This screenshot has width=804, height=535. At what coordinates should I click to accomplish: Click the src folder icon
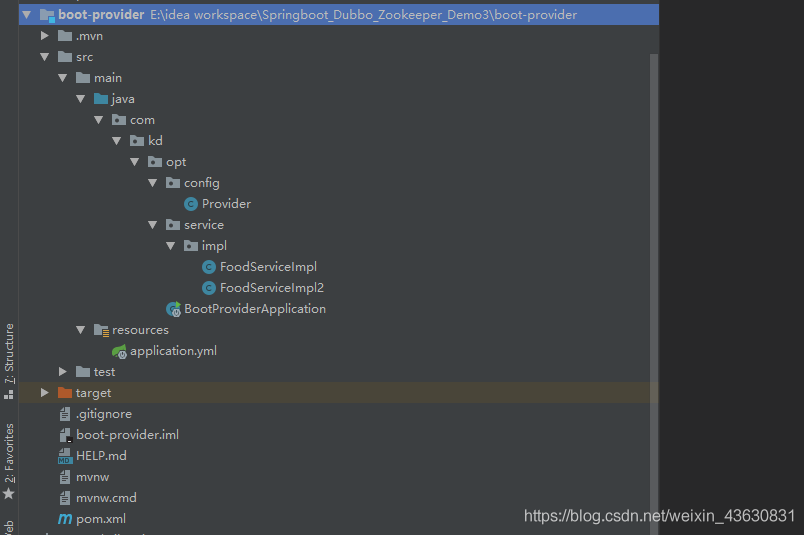click(x=65, y=57)
